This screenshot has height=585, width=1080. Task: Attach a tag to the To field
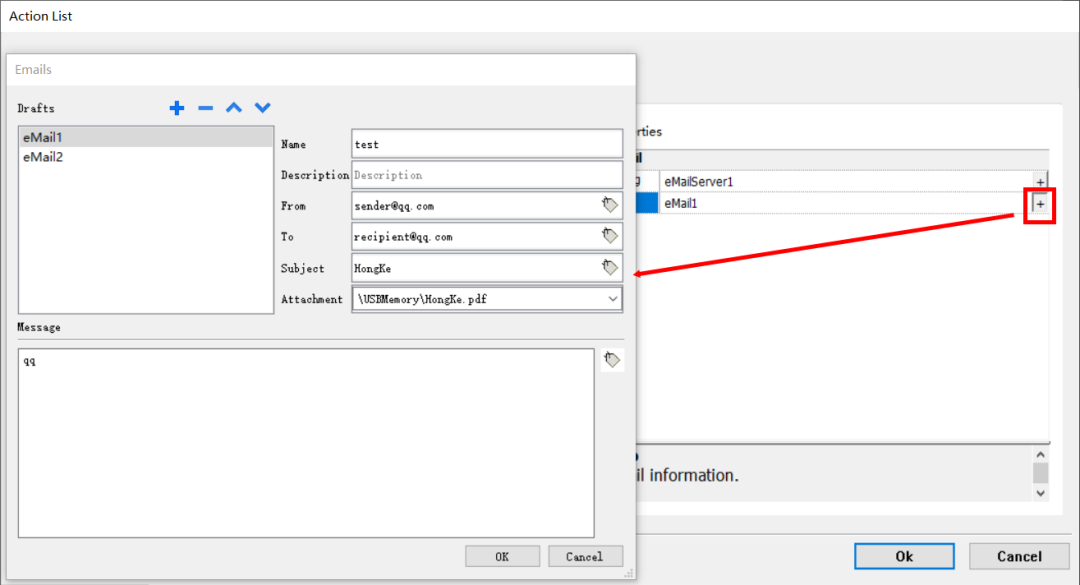[x=610, y=236]
